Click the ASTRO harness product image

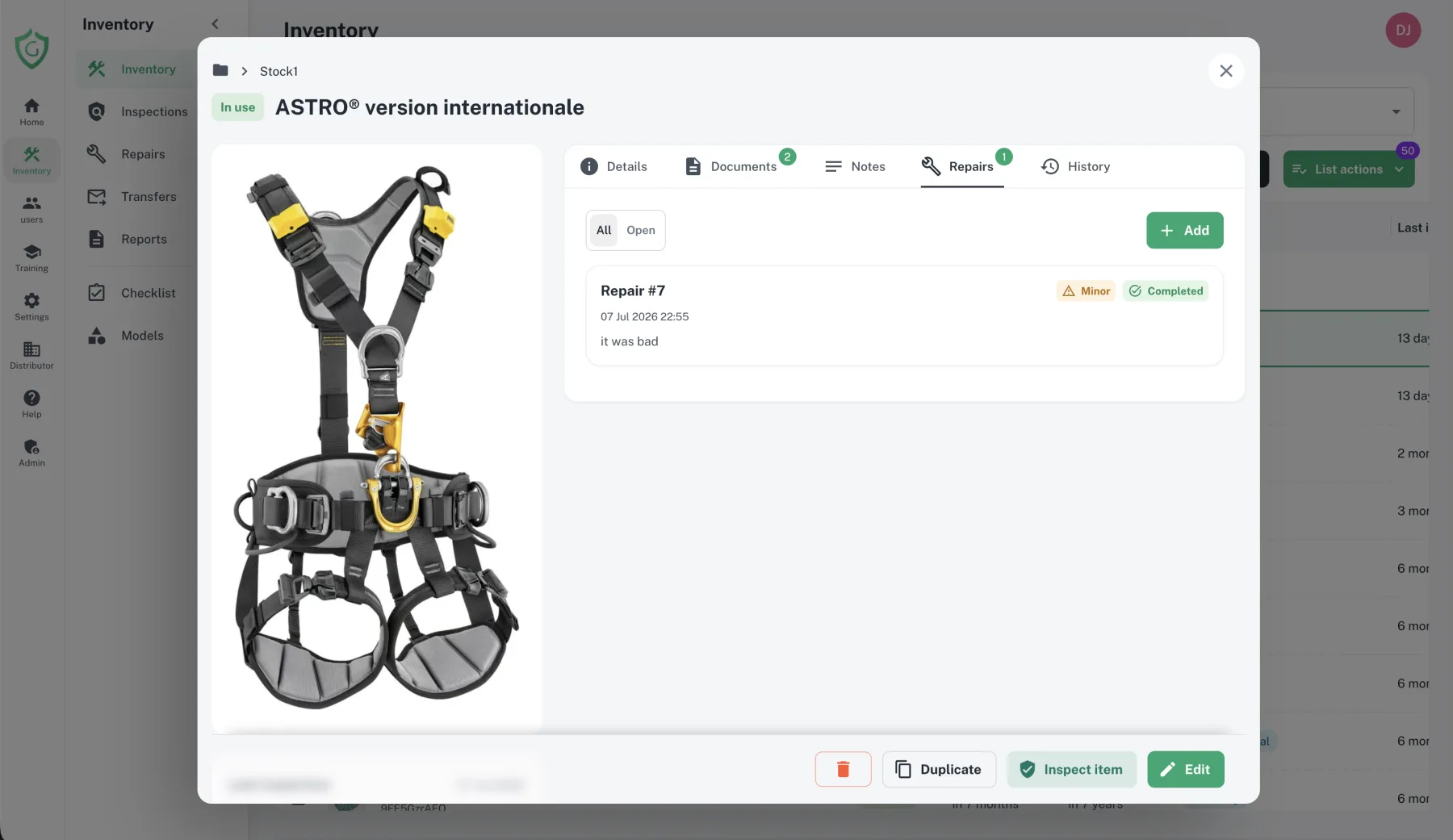377,437
